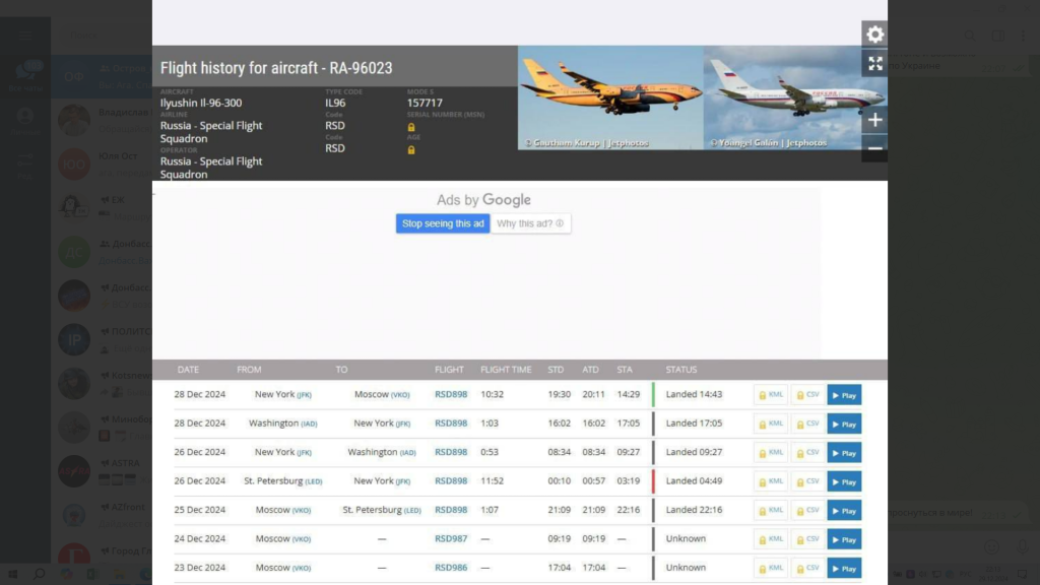Play the 23 Dec RSD986 flight

pos(844,568)
